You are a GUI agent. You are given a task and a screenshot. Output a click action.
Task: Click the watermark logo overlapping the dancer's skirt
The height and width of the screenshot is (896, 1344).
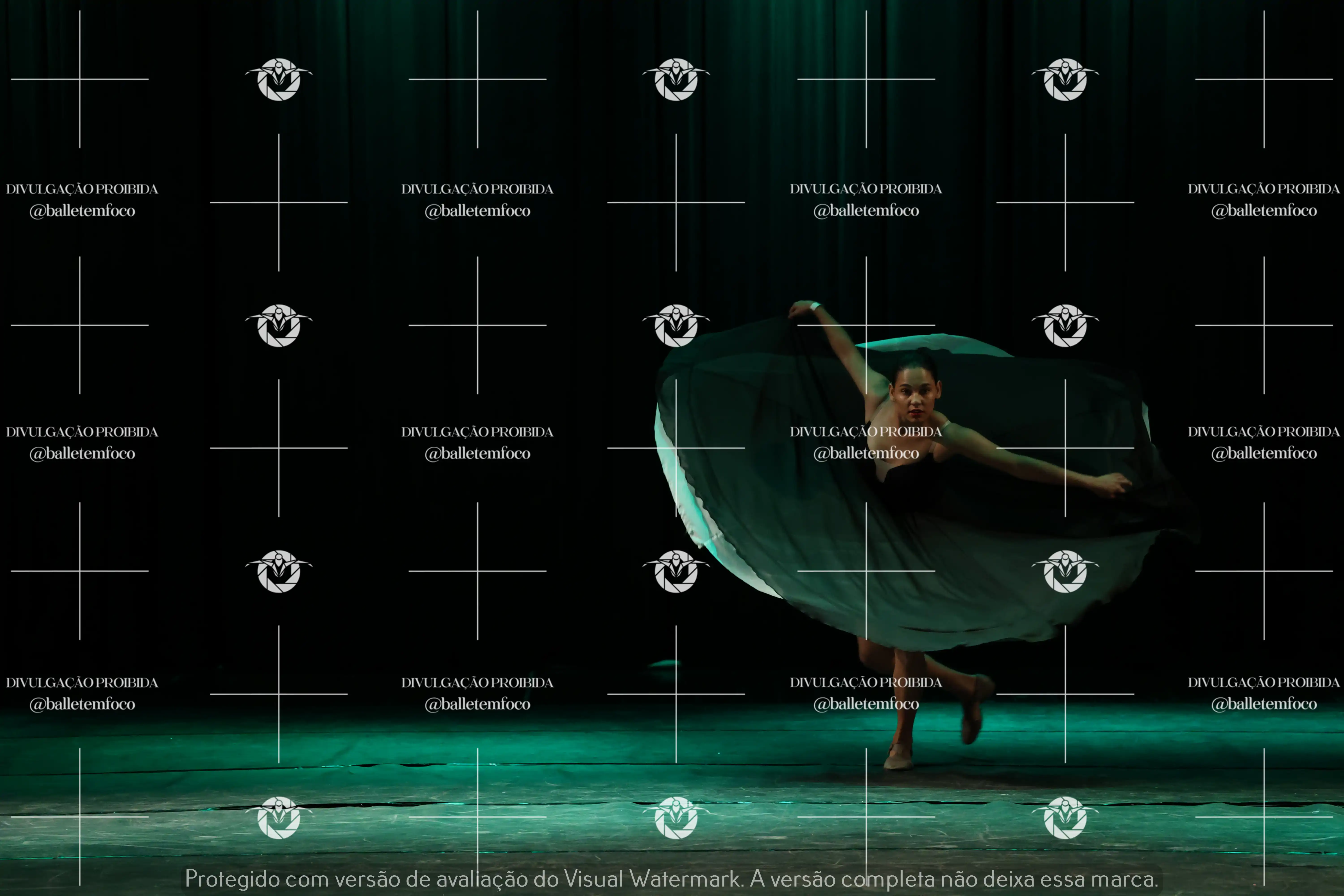[x=1065, y=571]
